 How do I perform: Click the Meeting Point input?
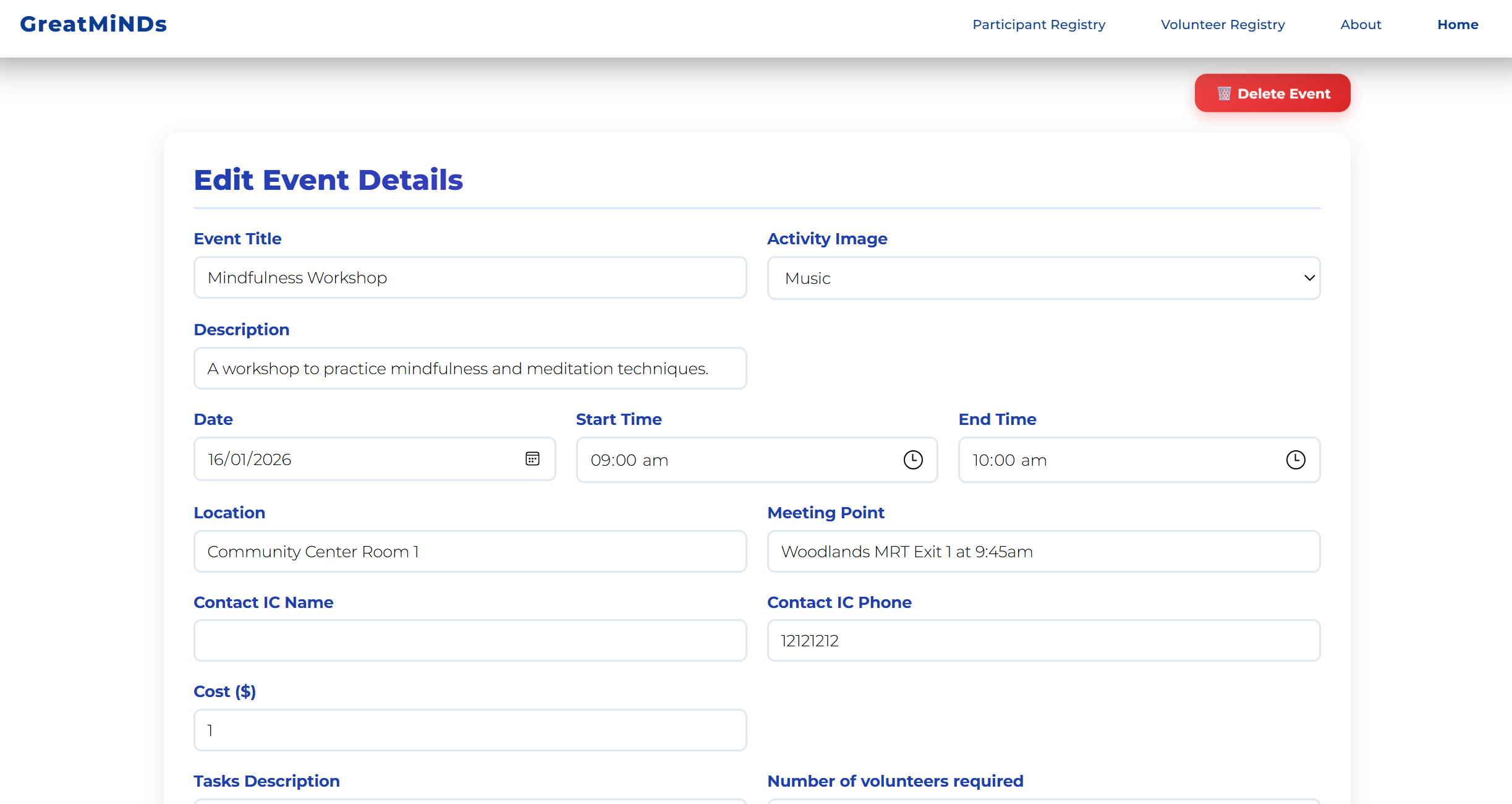click(1043, 552)
